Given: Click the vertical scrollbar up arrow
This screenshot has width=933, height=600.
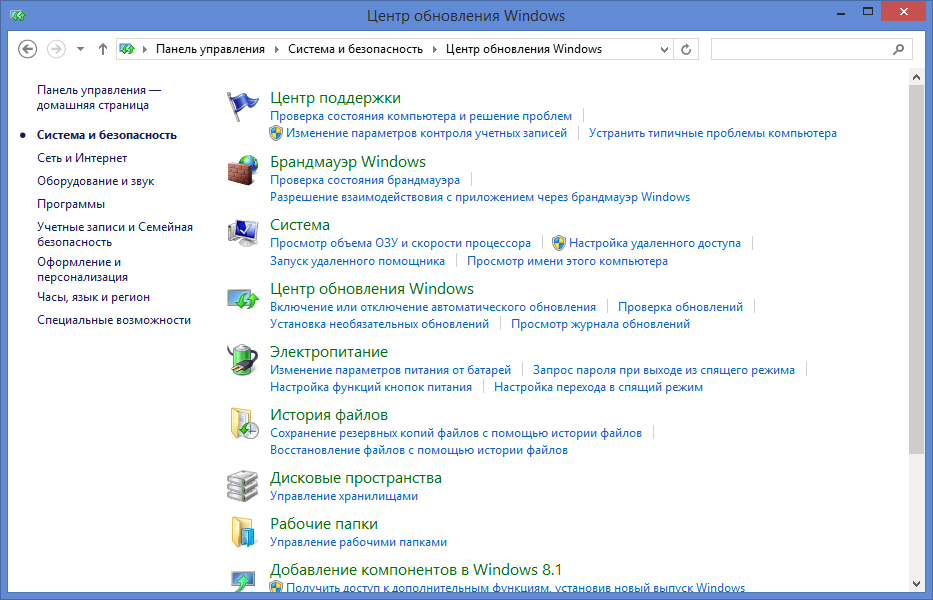Looking at the screenshot, I should [916, 76].
